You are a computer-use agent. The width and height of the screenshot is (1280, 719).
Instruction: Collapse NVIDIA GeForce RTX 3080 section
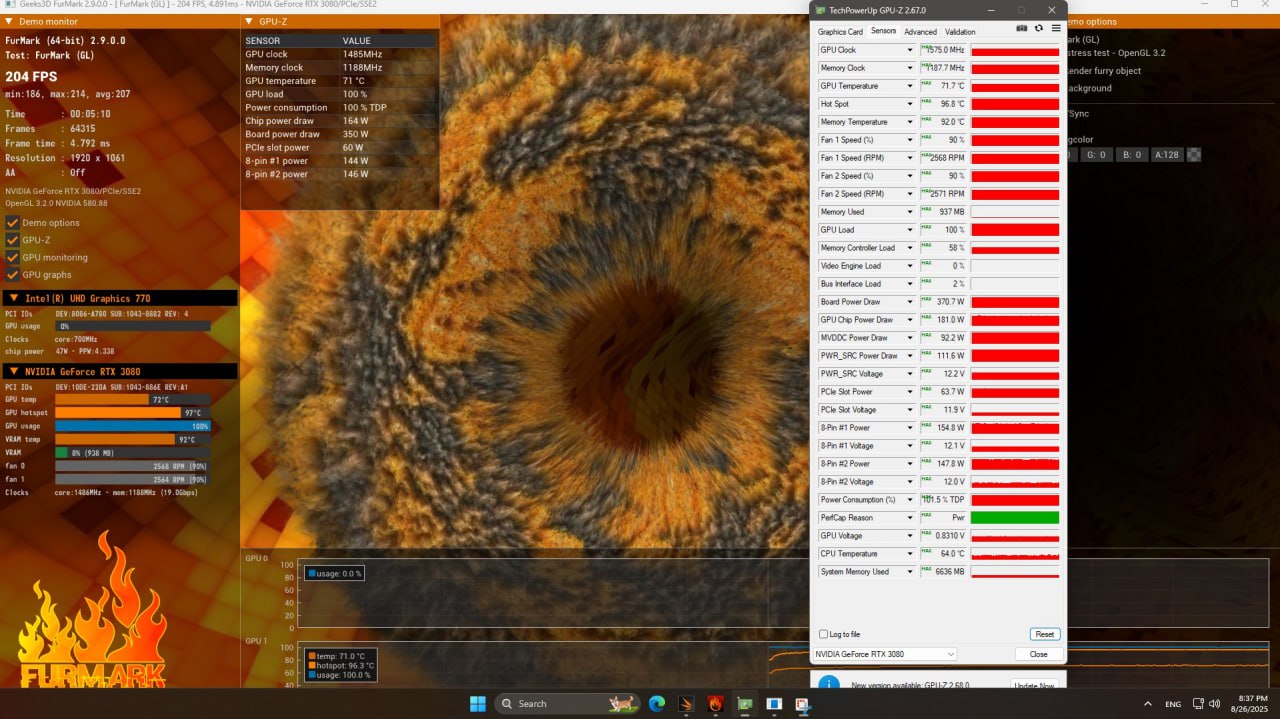pos(14,371)
